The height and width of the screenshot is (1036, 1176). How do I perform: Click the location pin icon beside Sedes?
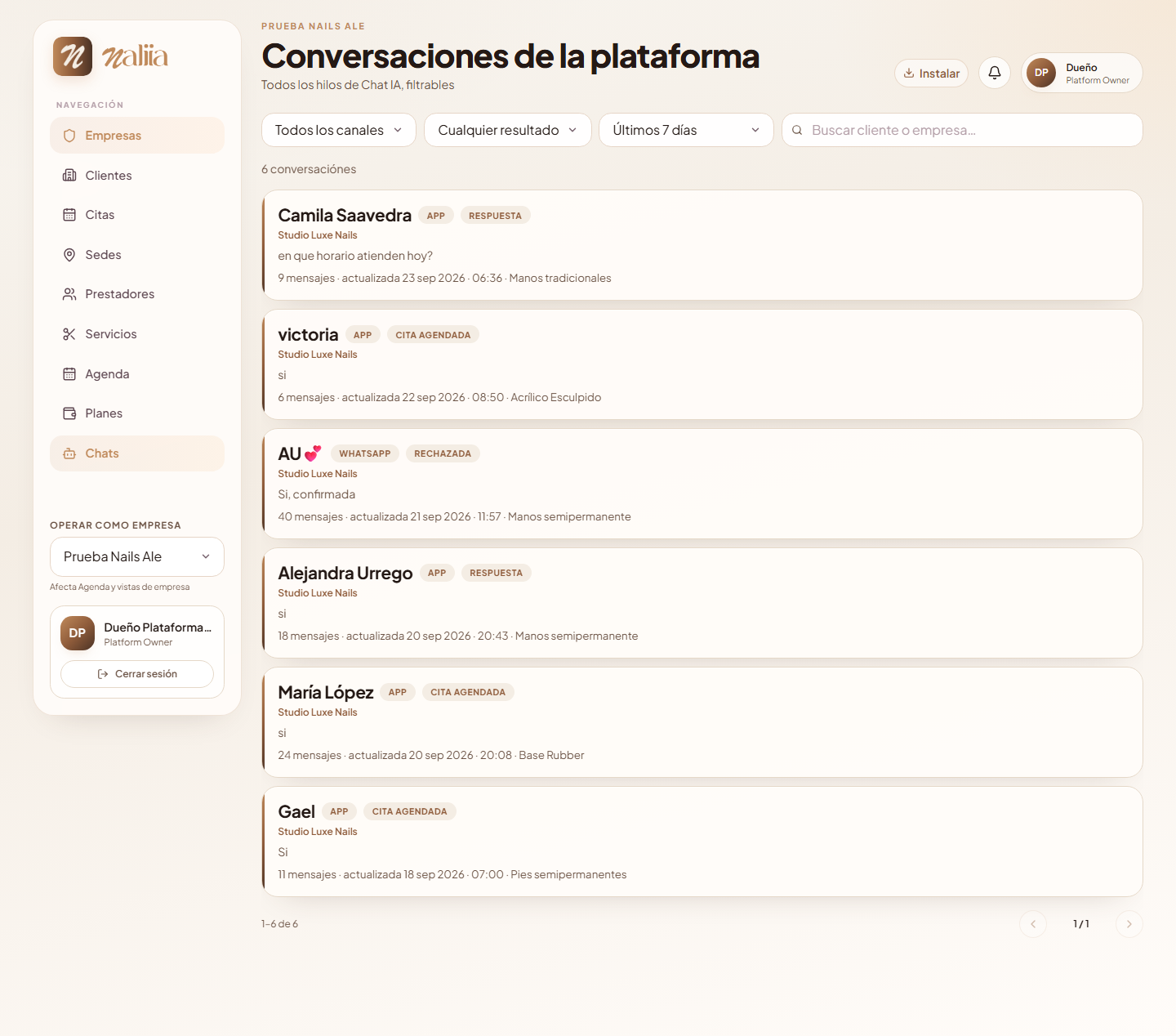click(x=69, y=255)
